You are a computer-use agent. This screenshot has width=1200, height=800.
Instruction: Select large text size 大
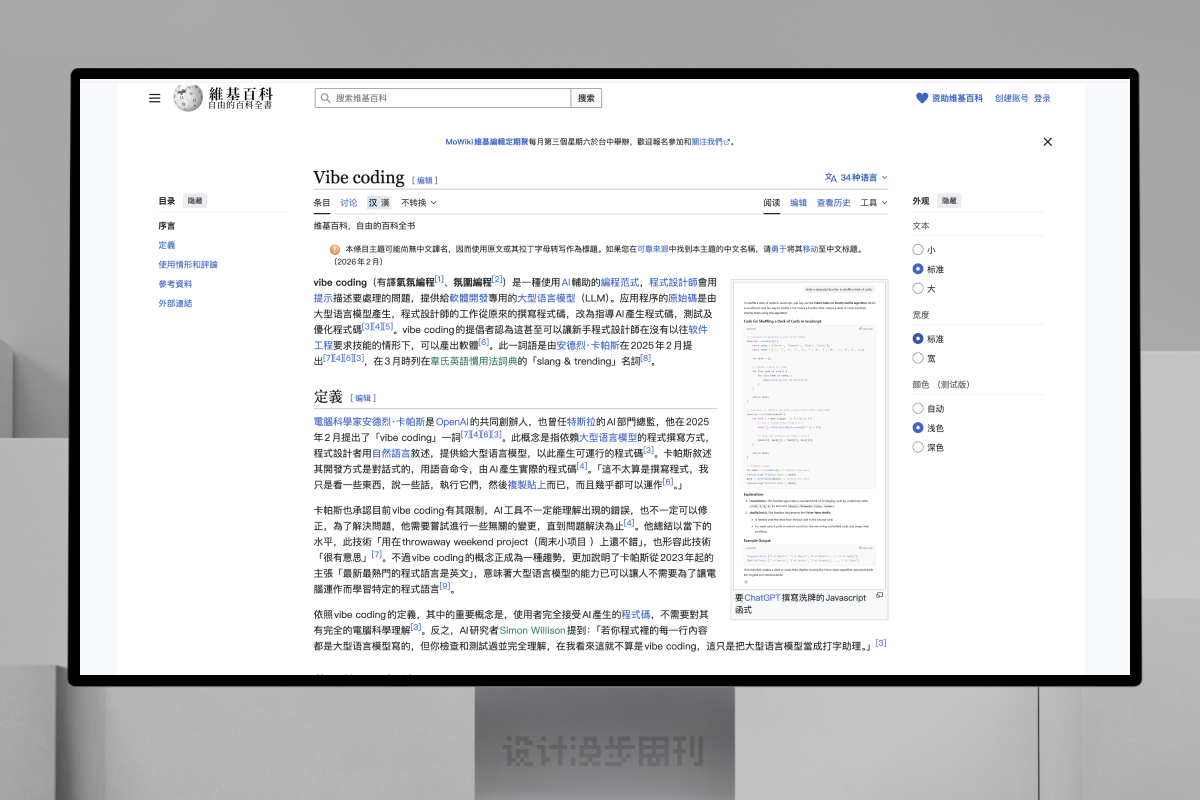pyautogui.click(x=918, y=289)
